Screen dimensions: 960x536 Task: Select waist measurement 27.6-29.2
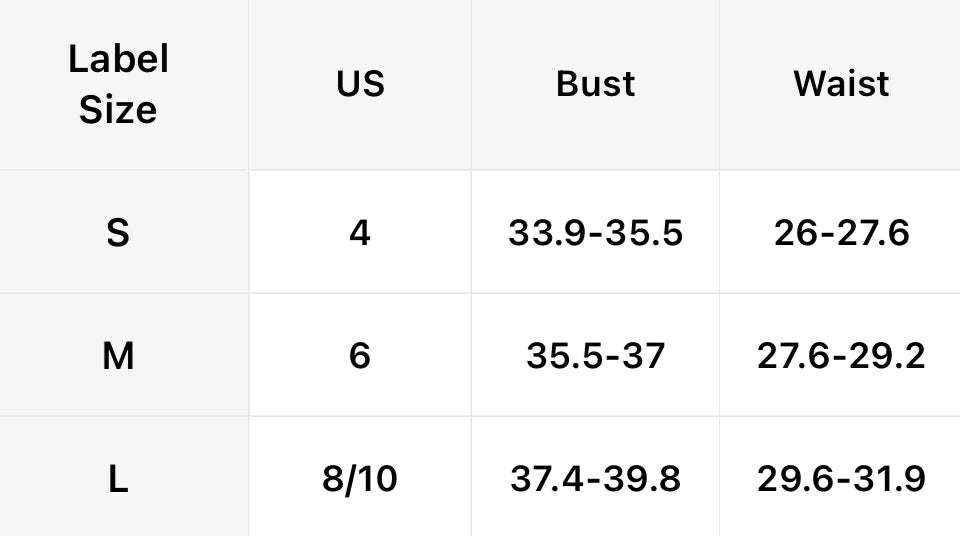click(x=841, y=355)
